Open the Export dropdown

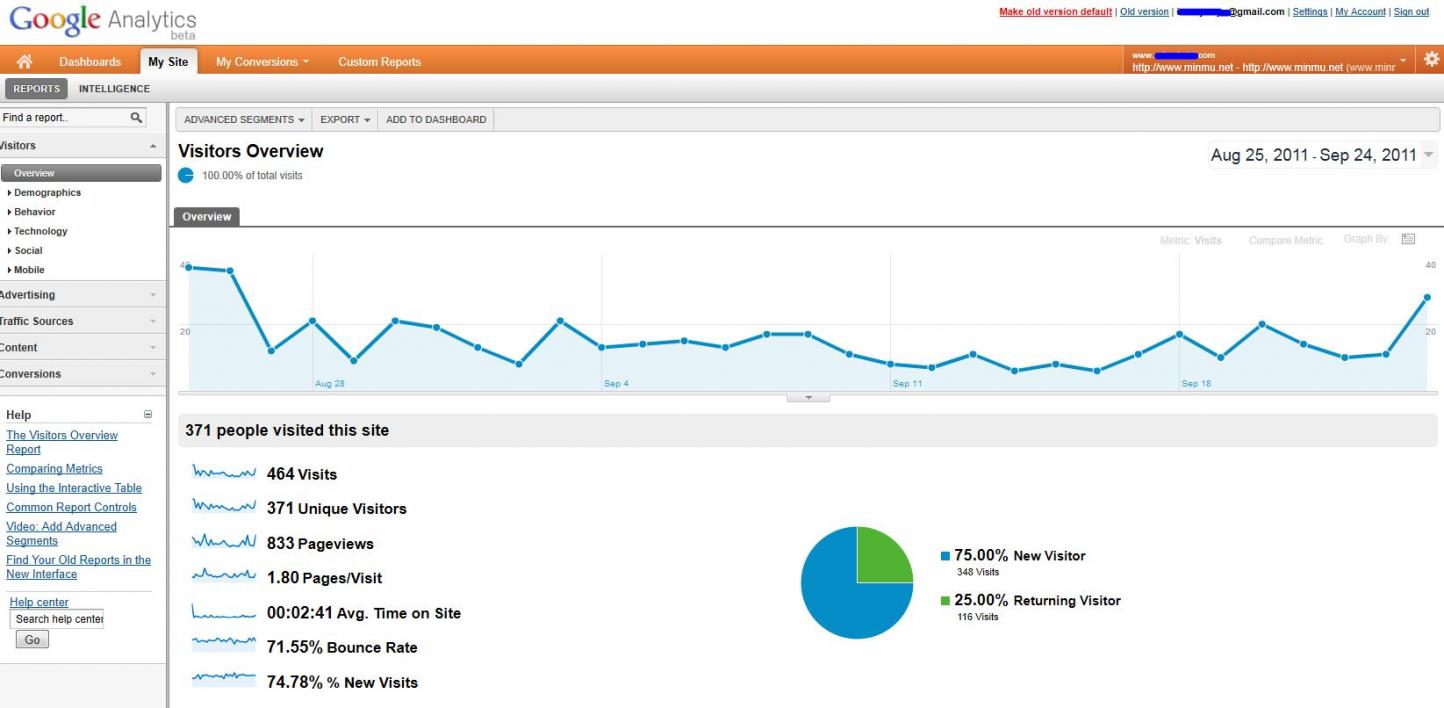(345, 119)
